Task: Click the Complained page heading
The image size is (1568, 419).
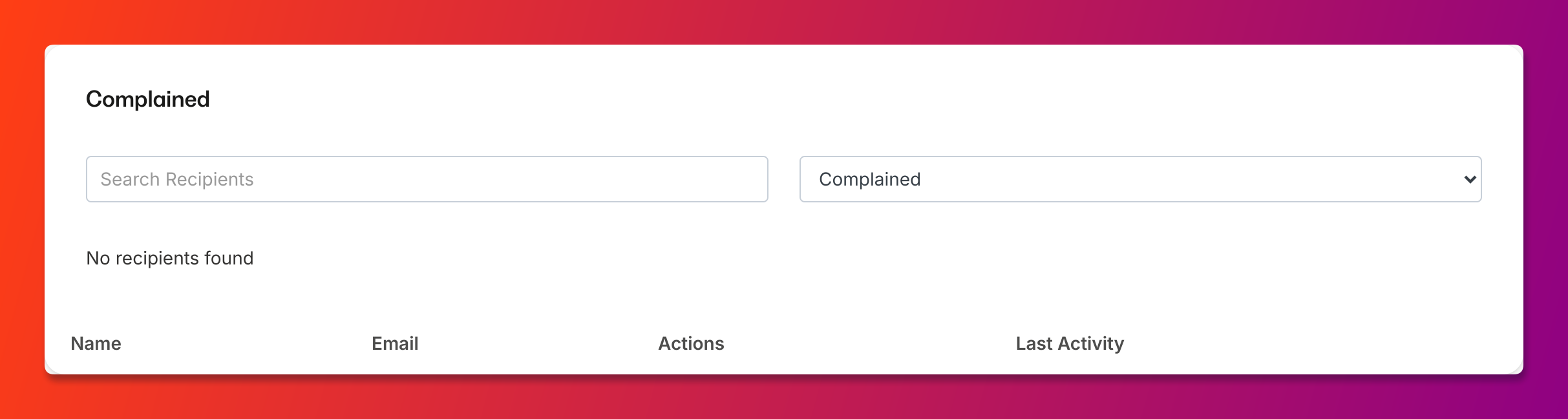Action: (148, 99)
